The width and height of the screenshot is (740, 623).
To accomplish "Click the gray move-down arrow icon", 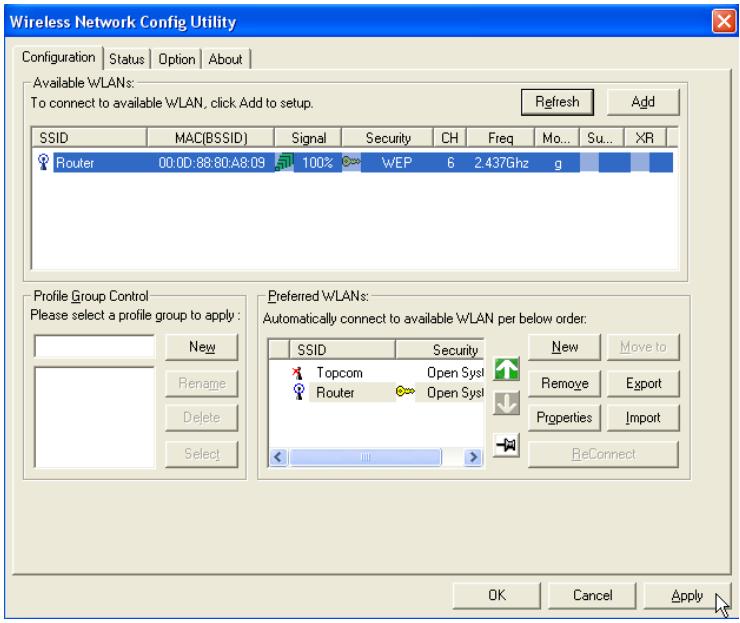I will [506, 404].
